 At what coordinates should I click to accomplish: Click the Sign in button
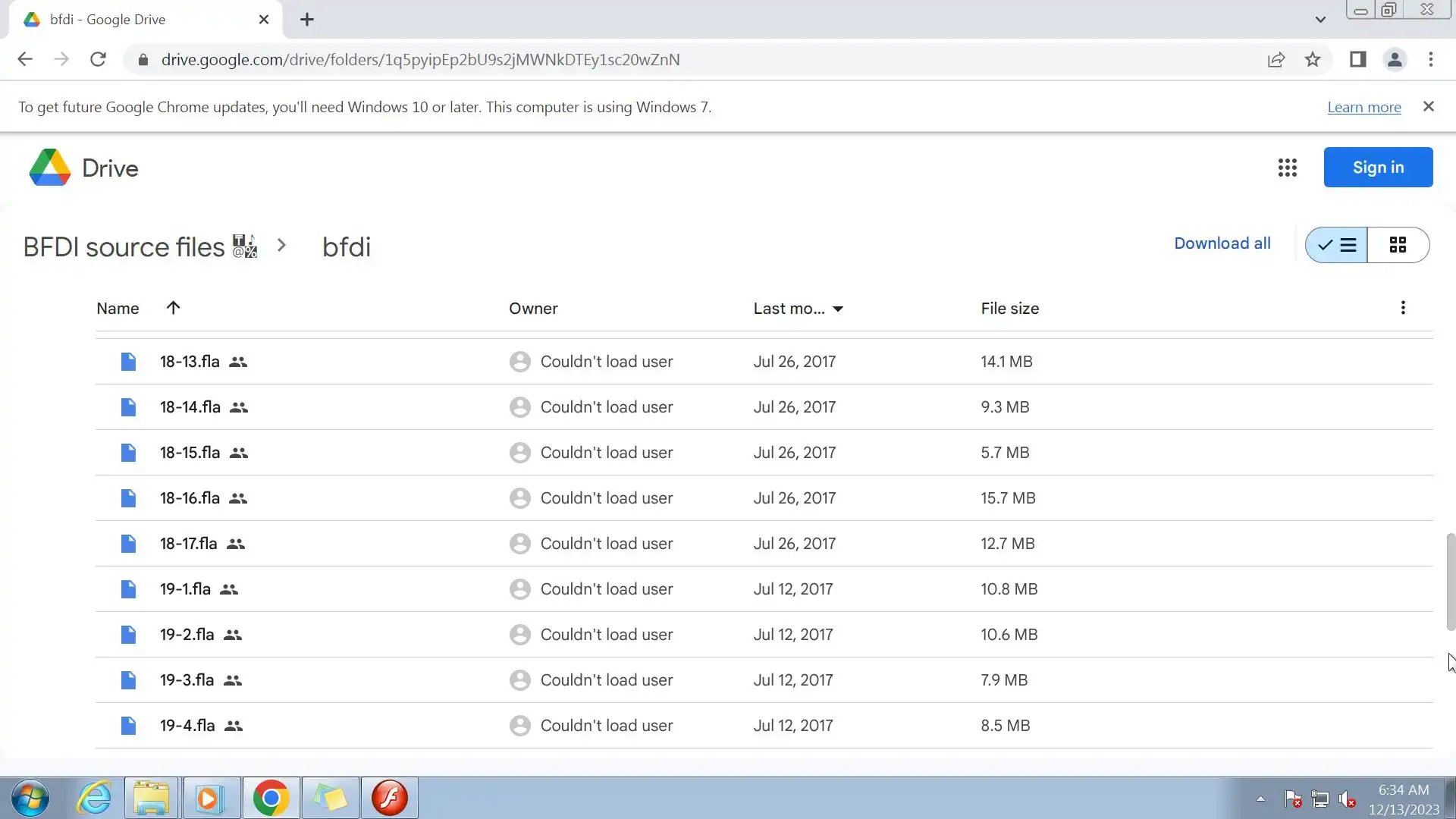1377,168
